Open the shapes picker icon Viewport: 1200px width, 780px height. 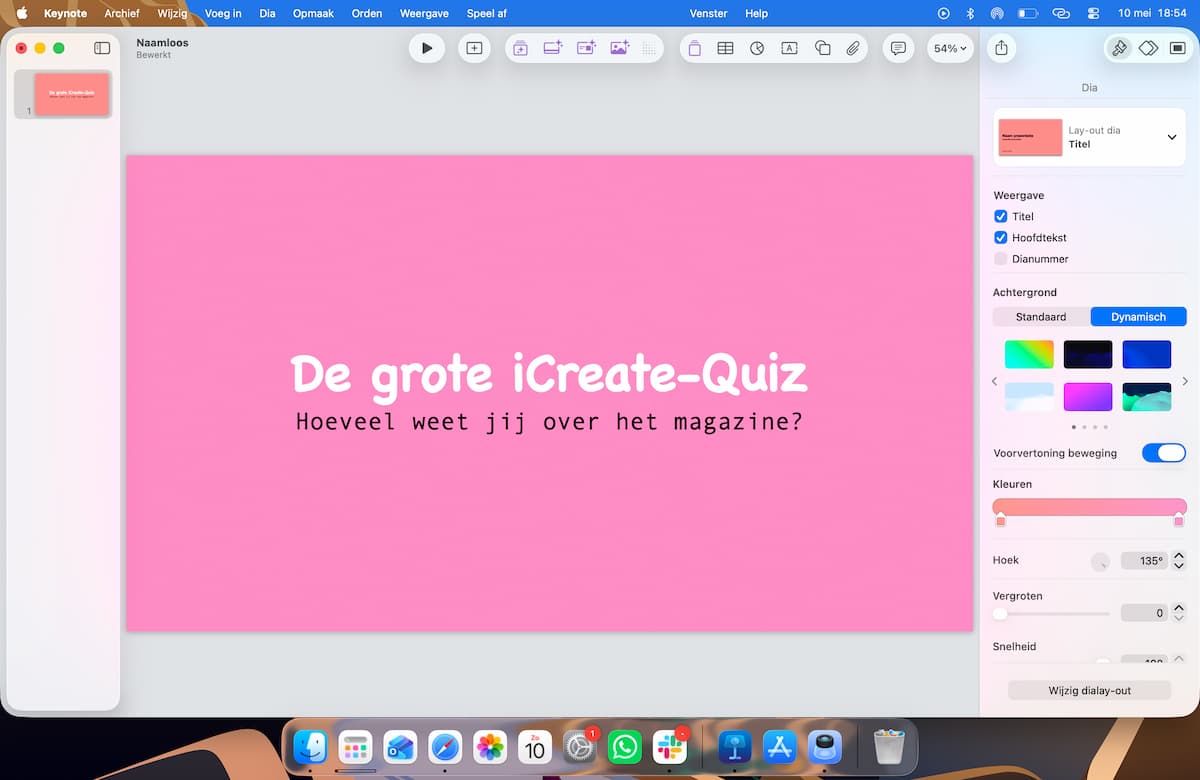tap(822, 48)
